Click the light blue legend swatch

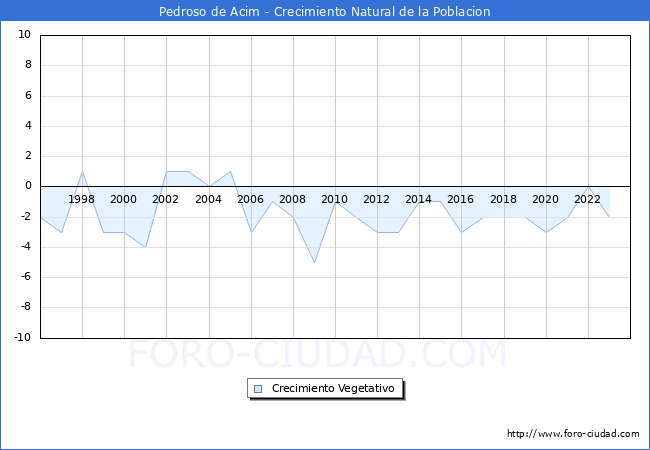click(258, 389)
